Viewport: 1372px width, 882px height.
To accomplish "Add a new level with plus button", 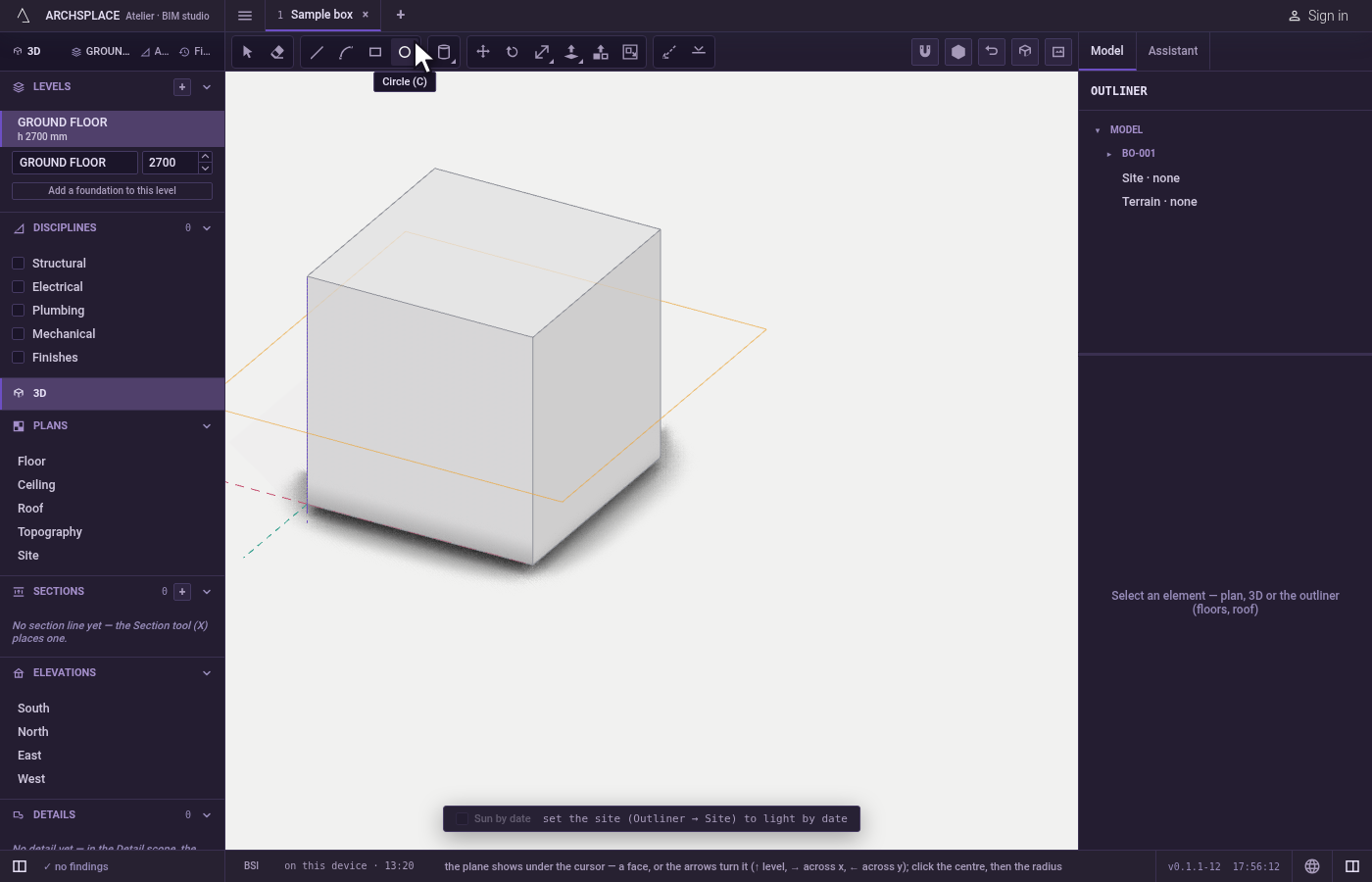I will 182,87.
